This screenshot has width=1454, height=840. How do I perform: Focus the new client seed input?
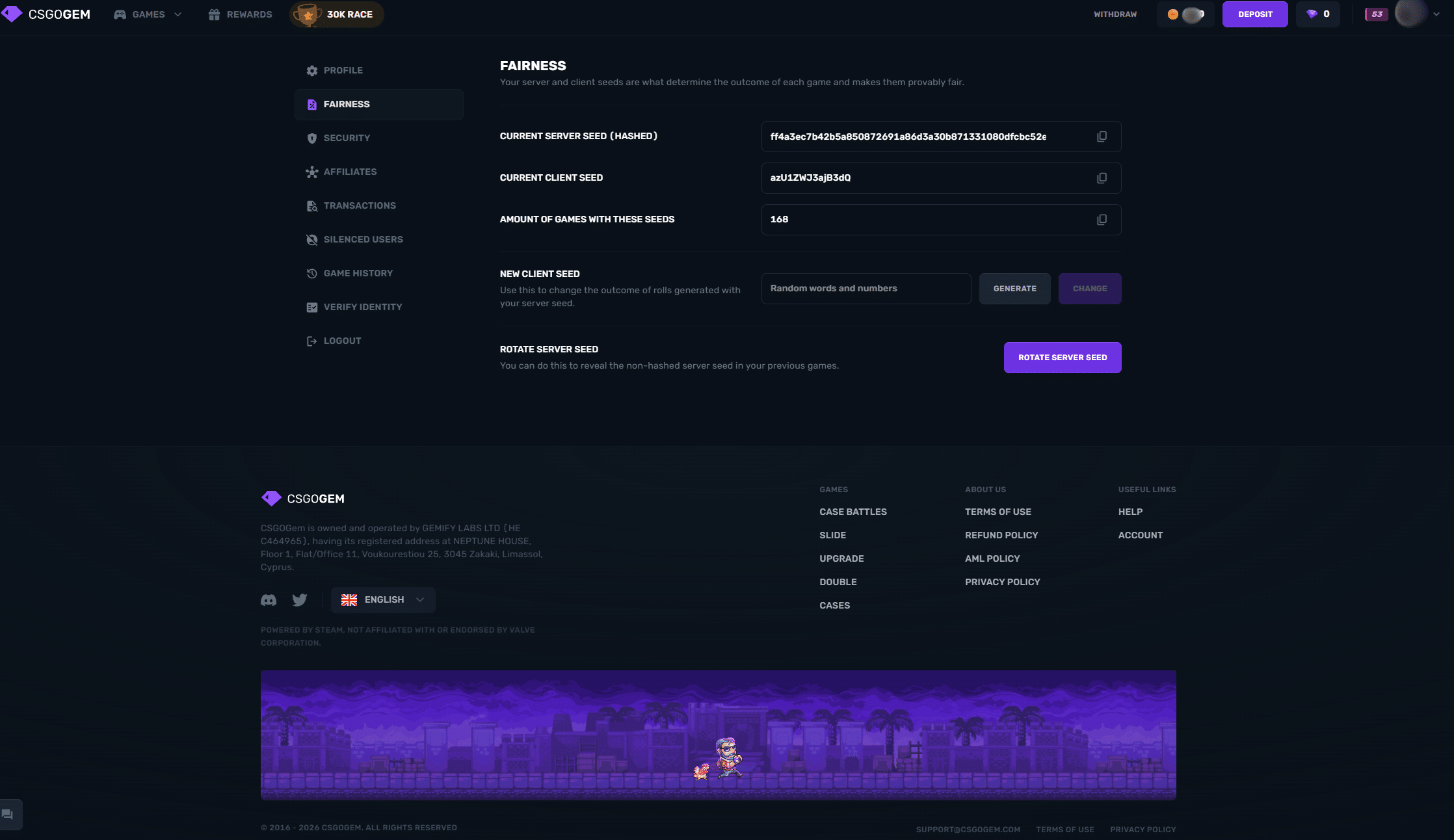pyautogui.click(x=866, y=289)
